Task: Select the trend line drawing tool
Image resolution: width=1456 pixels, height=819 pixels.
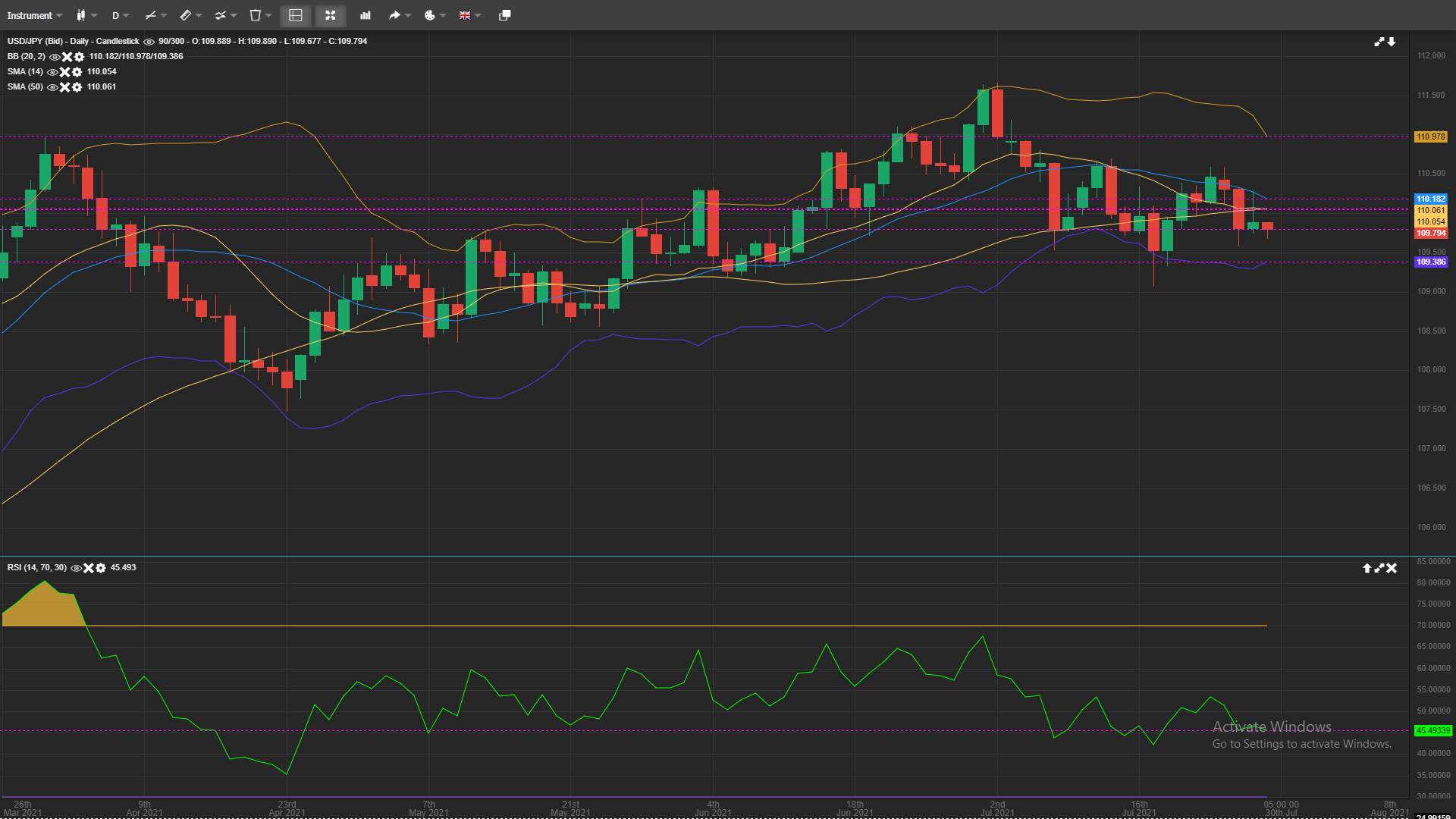Action: tap(150, 15)
